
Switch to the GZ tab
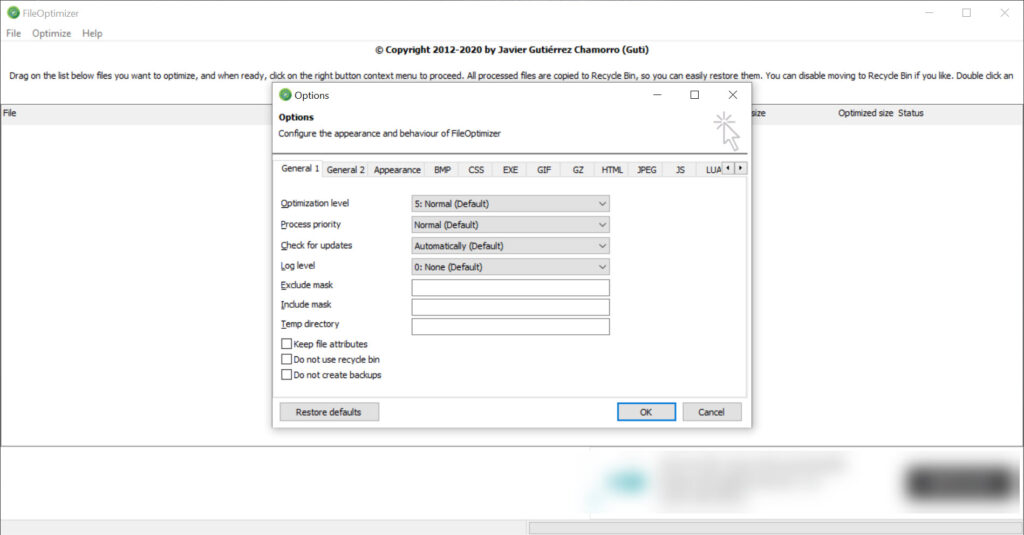point(578,170)
